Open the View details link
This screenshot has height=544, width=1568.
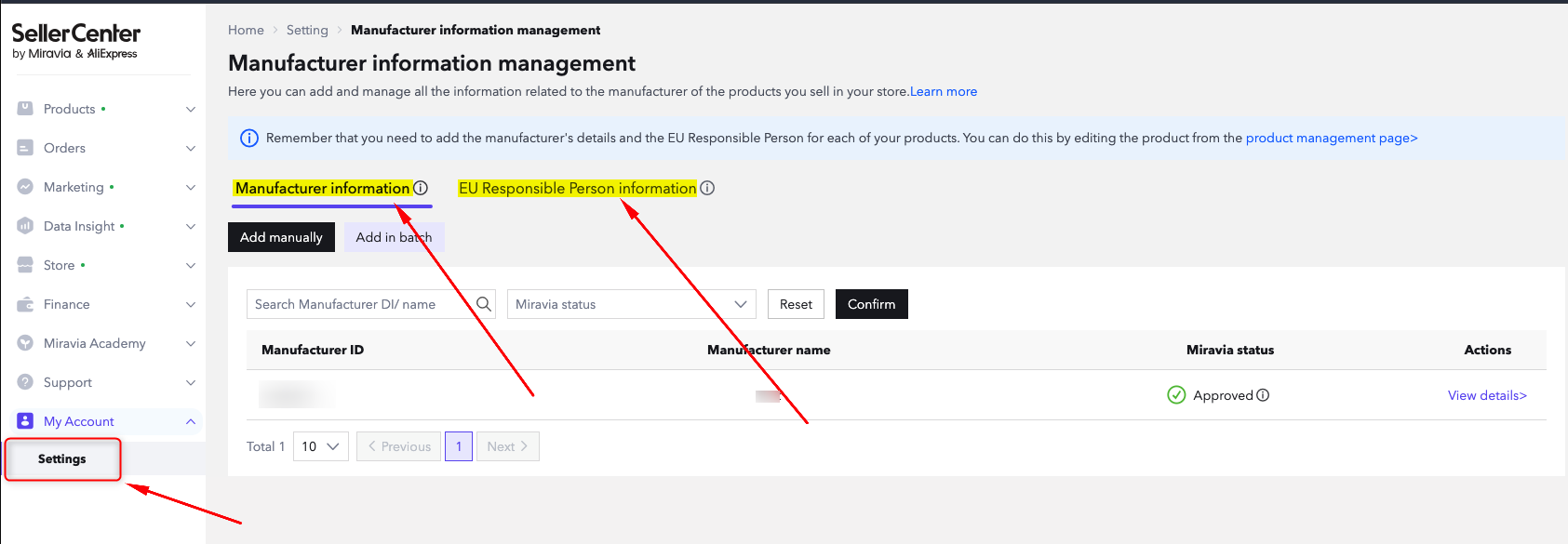click(1486, 395)
